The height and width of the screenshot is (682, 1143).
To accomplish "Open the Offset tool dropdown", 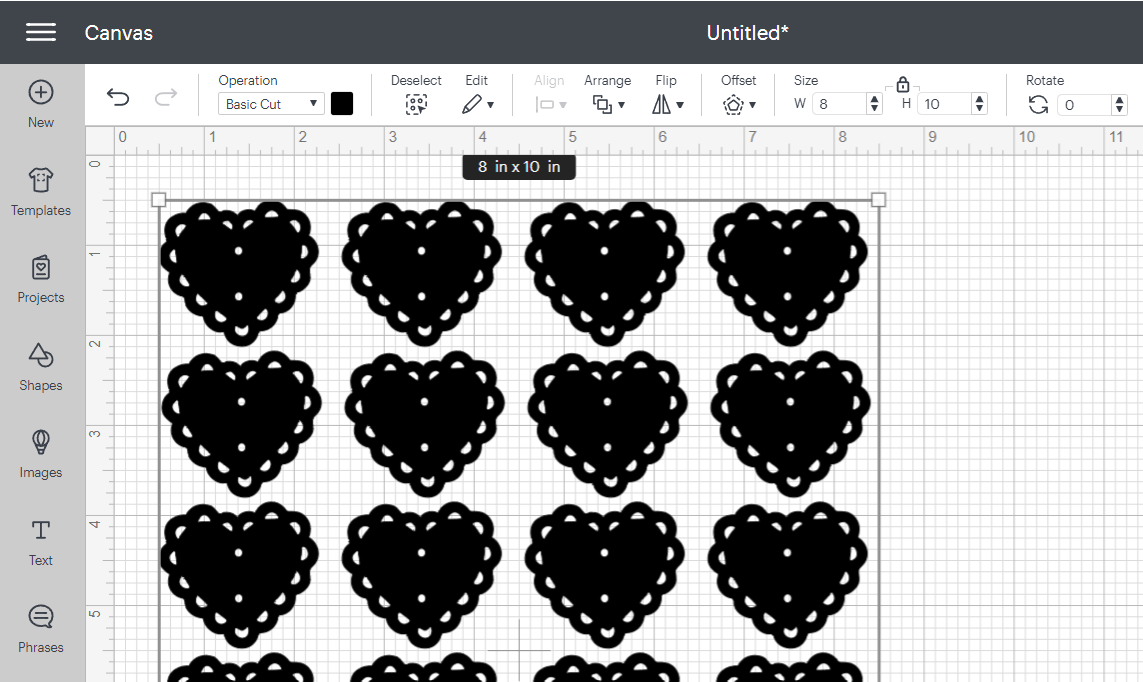I will coord(738,104).
